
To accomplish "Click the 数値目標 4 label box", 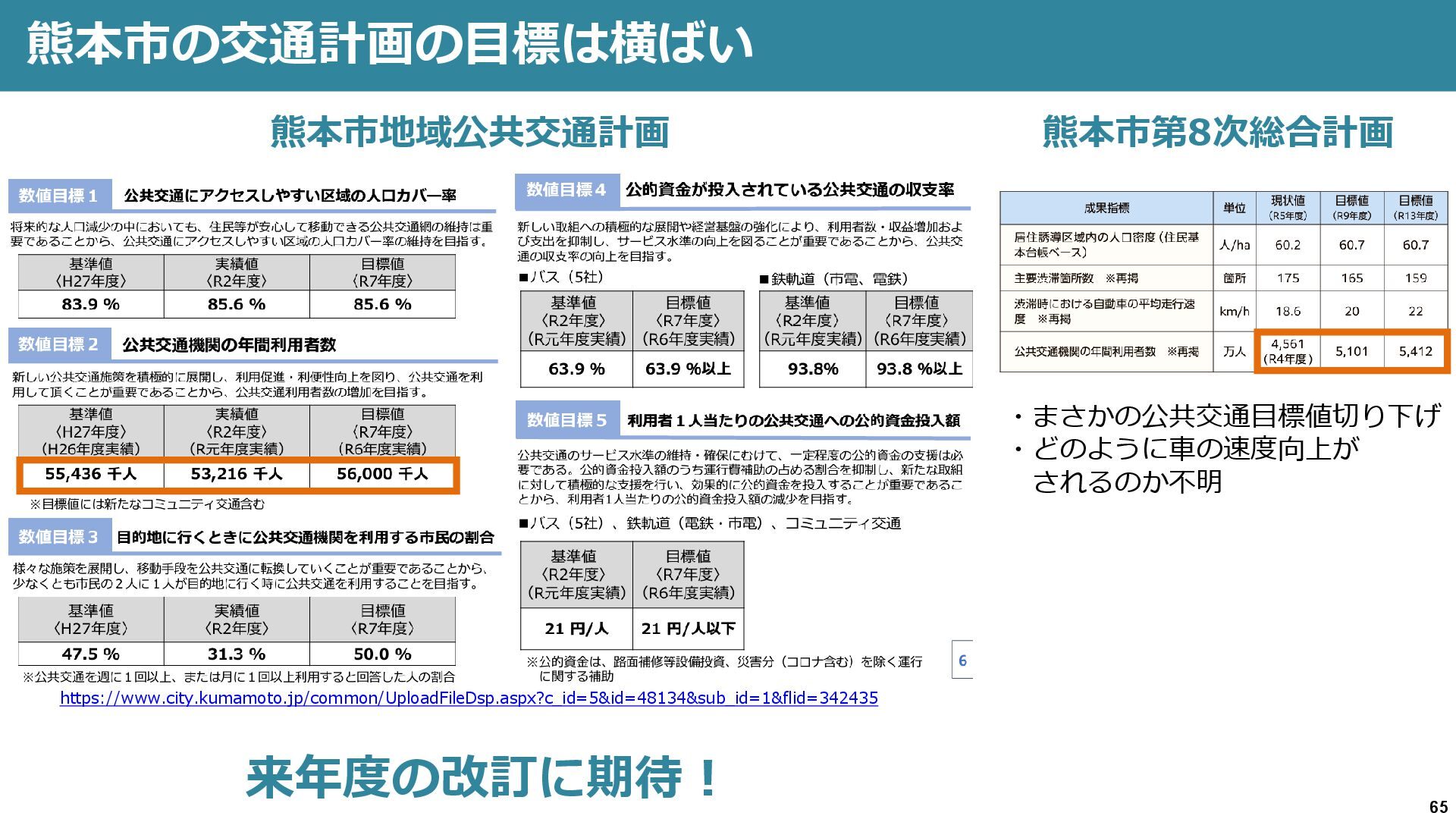I will point(566,190).
